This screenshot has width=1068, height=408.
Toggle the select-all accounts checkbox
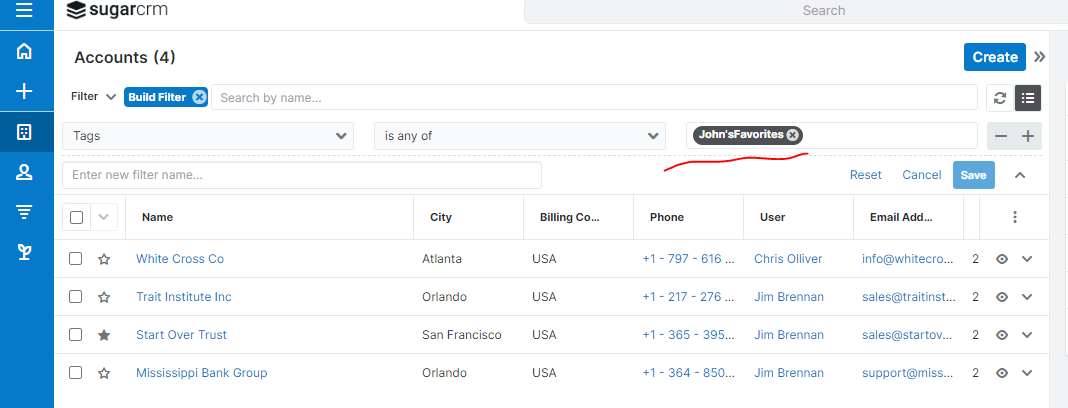click(x=77, y=217)
